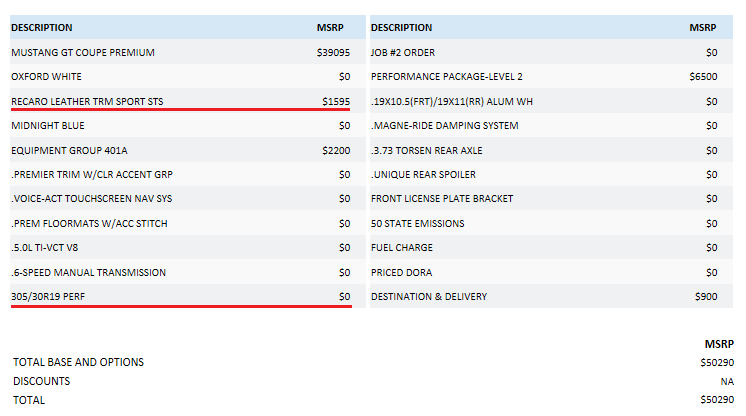Click the $0 value in the MIDNIGHT BLUE row
This screenshot has width=746, height=416.
point(344,126)
